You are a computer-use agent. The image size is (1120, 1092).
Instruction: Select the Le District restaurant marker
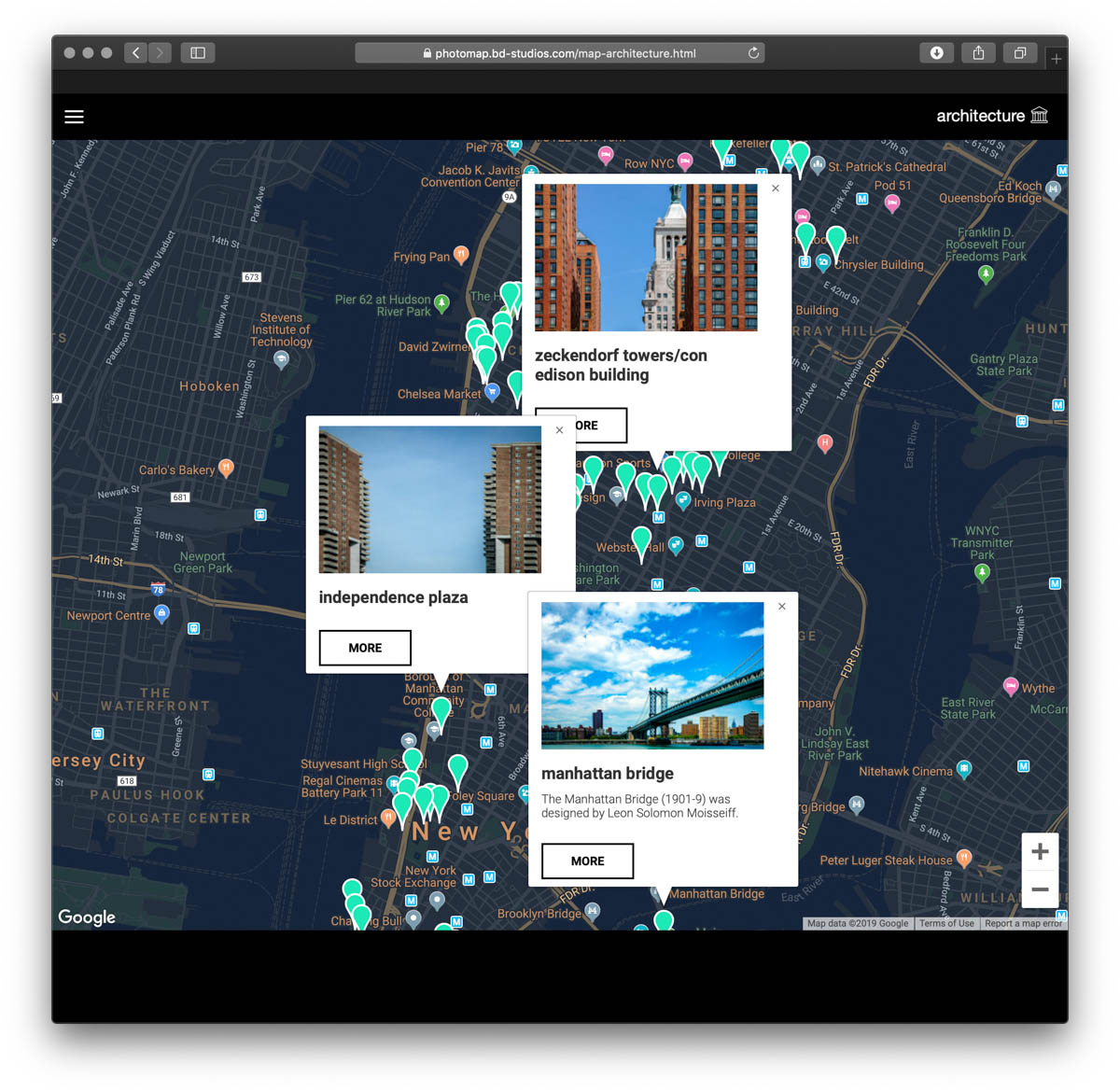click(x=389, y=819)
